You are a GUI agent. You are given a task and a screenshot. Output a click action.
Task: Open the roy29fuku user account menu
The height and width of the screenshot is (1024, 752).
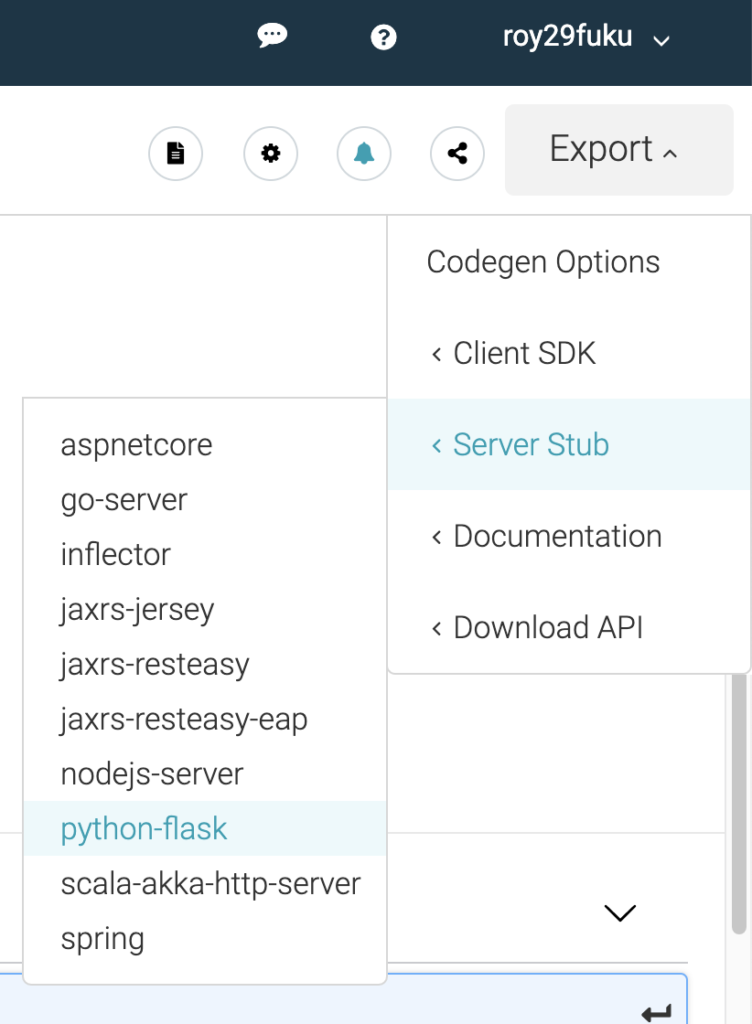tap(586, 37)
